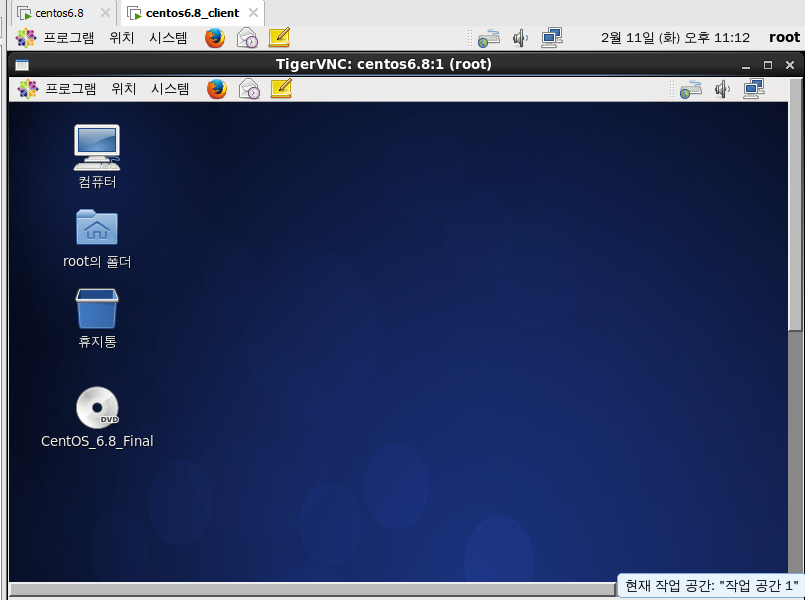
Task: Close the centos6.8 VM tab
Action: (105, 13)
